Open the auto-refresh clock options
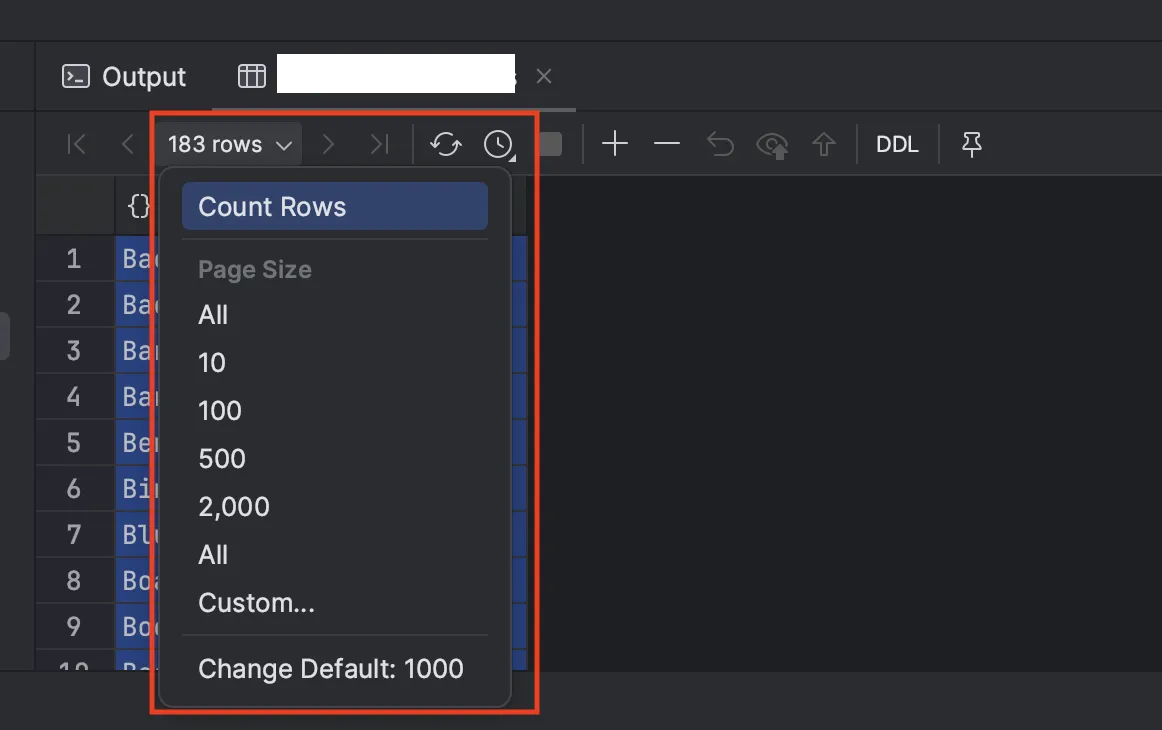 click(x=498, y=145)
